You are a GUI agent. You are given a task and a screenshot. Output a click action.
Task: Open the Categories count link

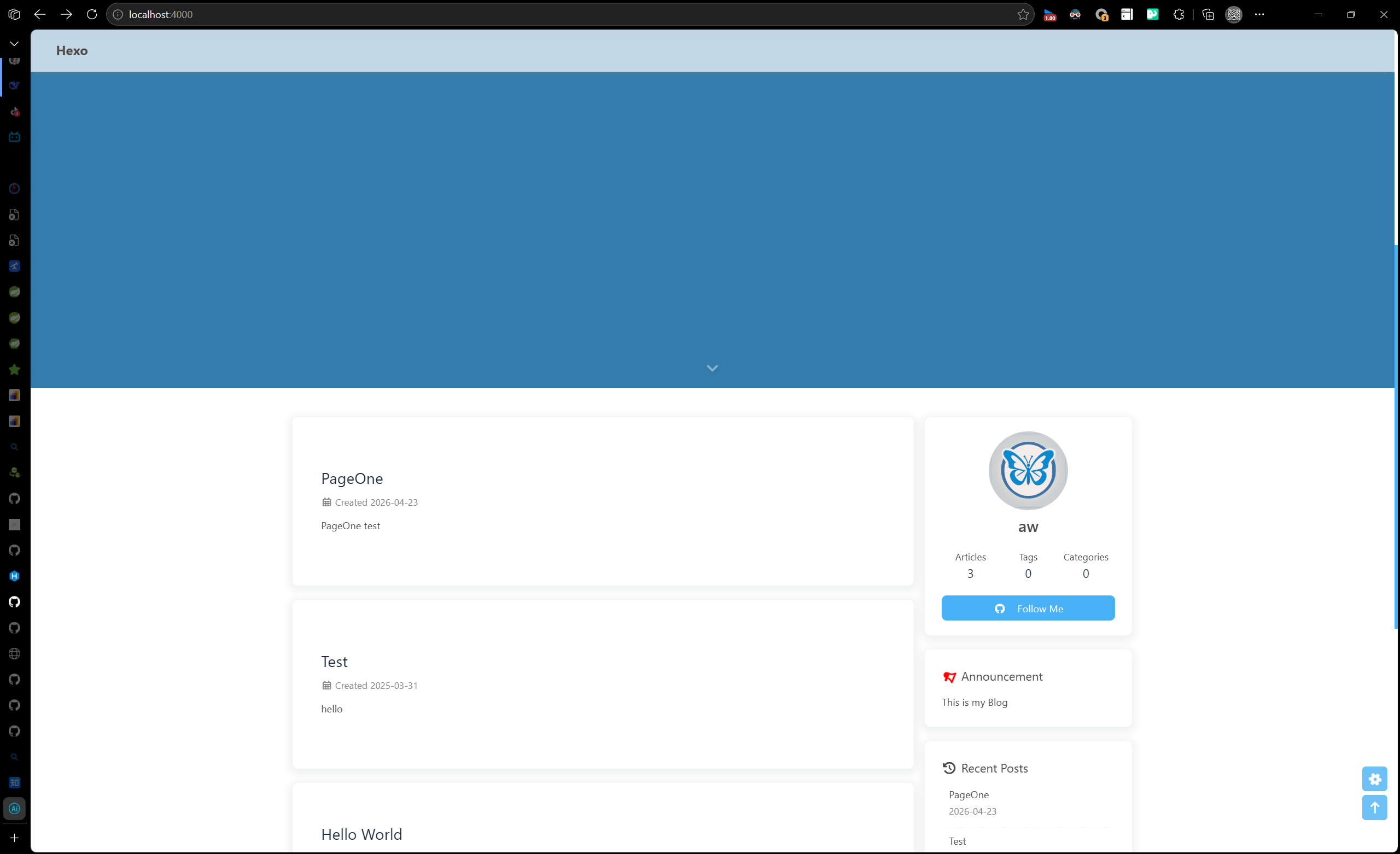(1085, 565)
